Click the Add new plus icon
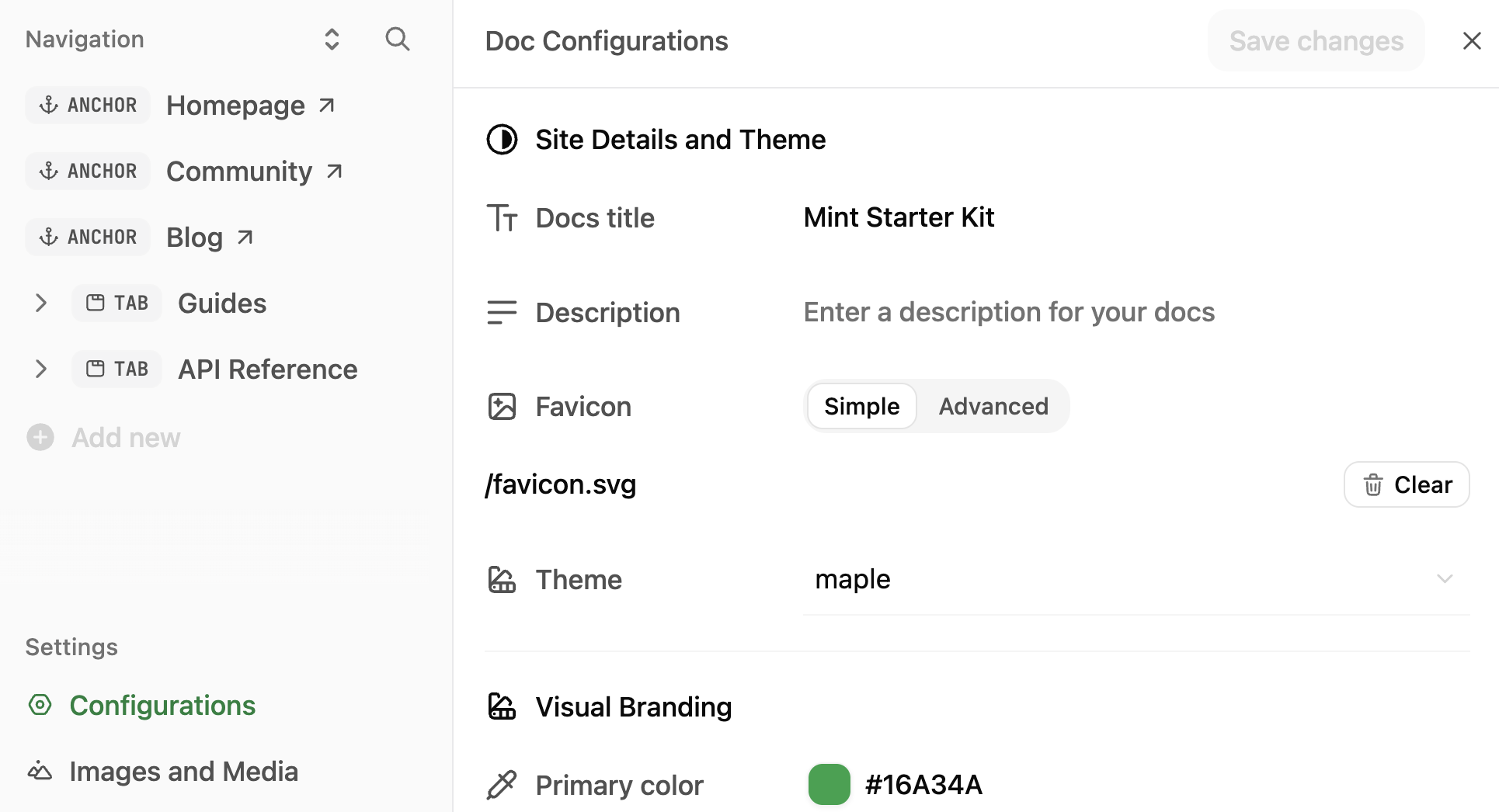This screenshot has width=1499, height=812. click(40, 437)
